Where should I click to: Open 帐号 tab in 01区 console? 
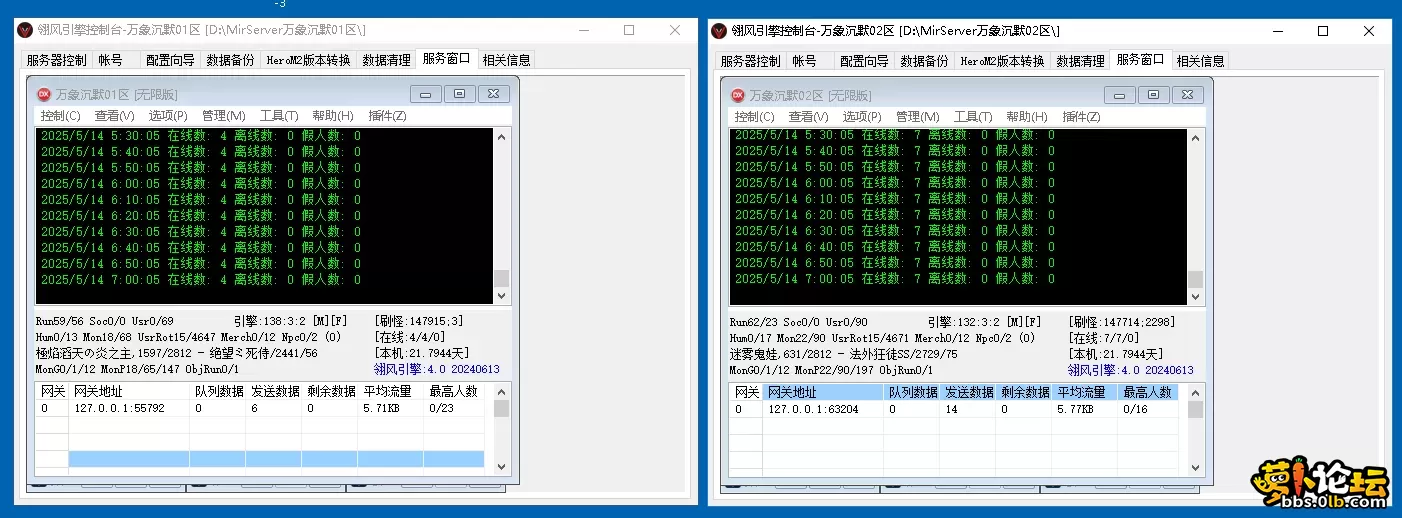[111, 60]
